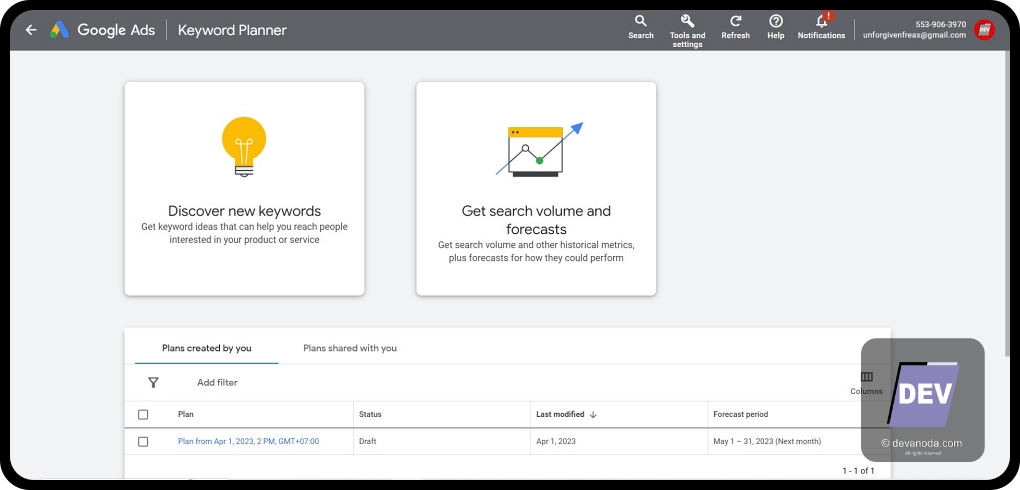Image resolution: width=1020 pixels, height=490 pixels.
Task: Click the filter funnel icon
Action: [x=154, y=383]
